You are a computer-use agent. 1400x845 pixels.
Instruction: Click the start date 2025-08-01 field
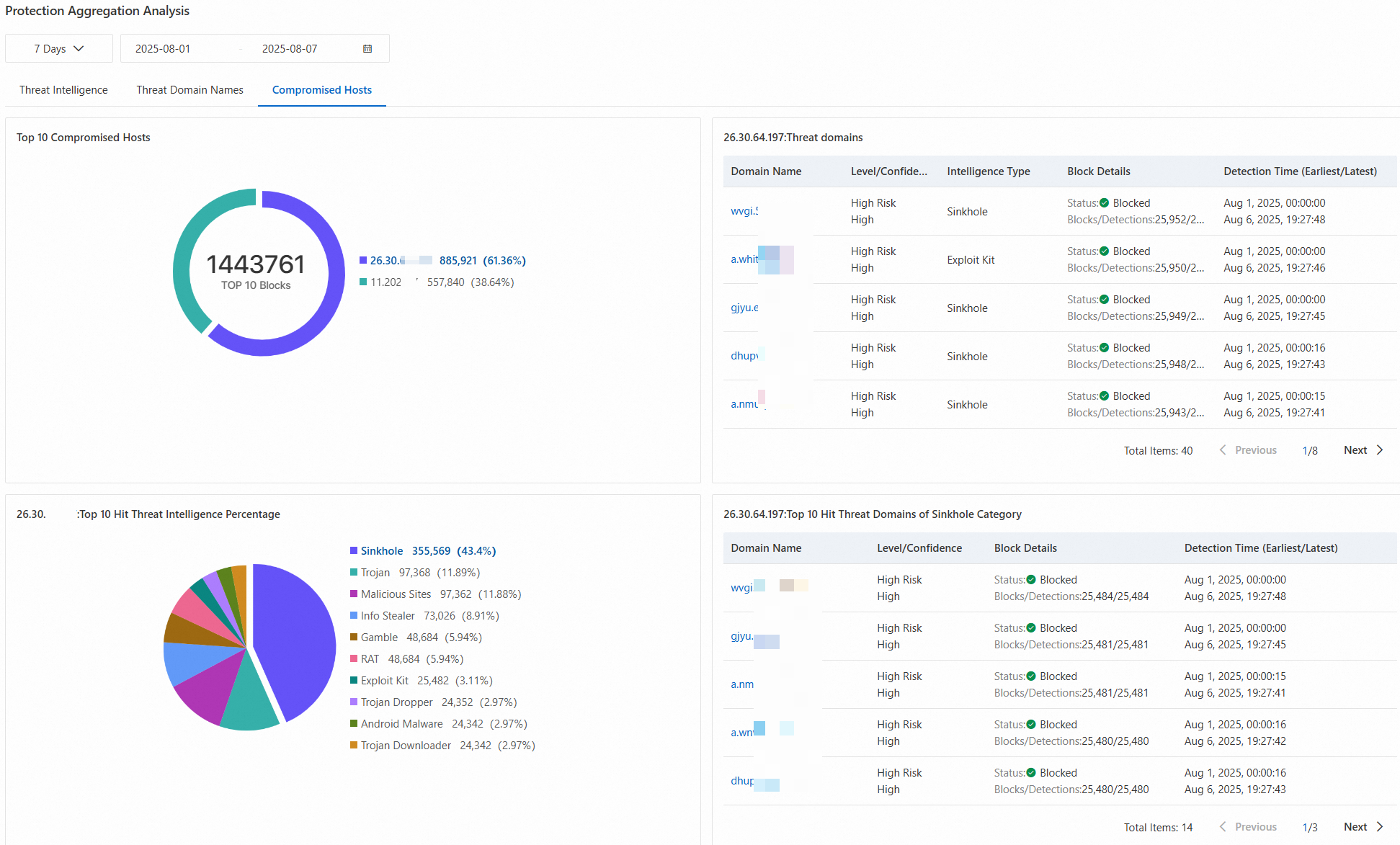pos(163,49)
